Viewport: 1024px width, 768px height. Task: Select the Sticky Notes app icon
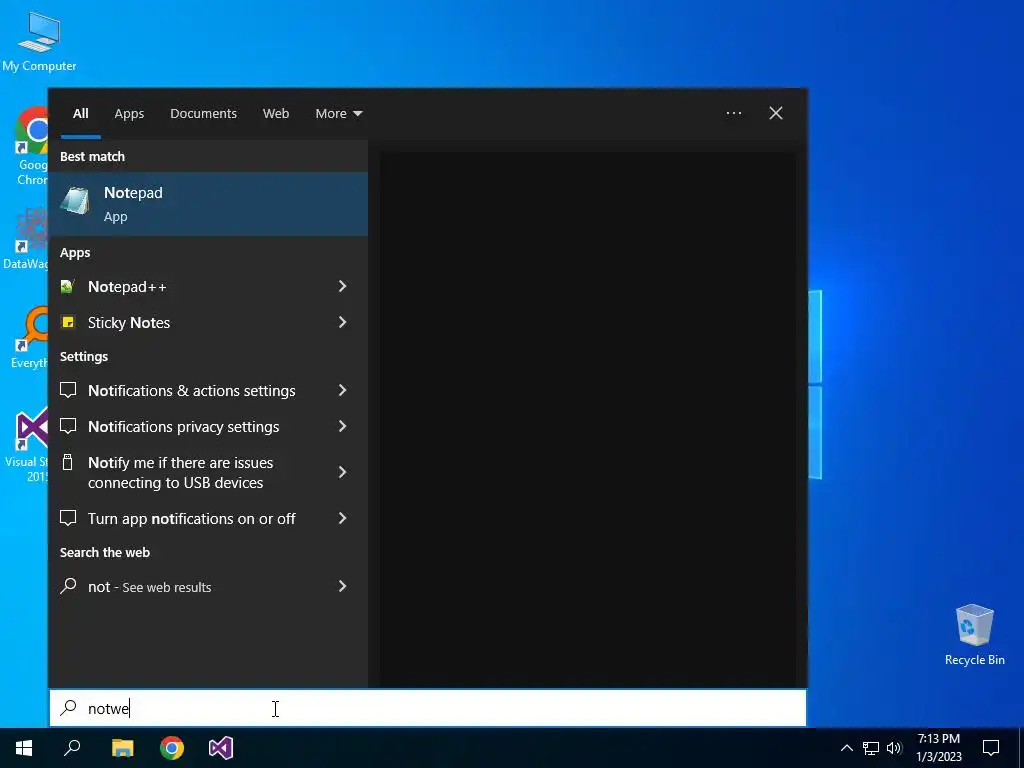[x=67, y=322]
